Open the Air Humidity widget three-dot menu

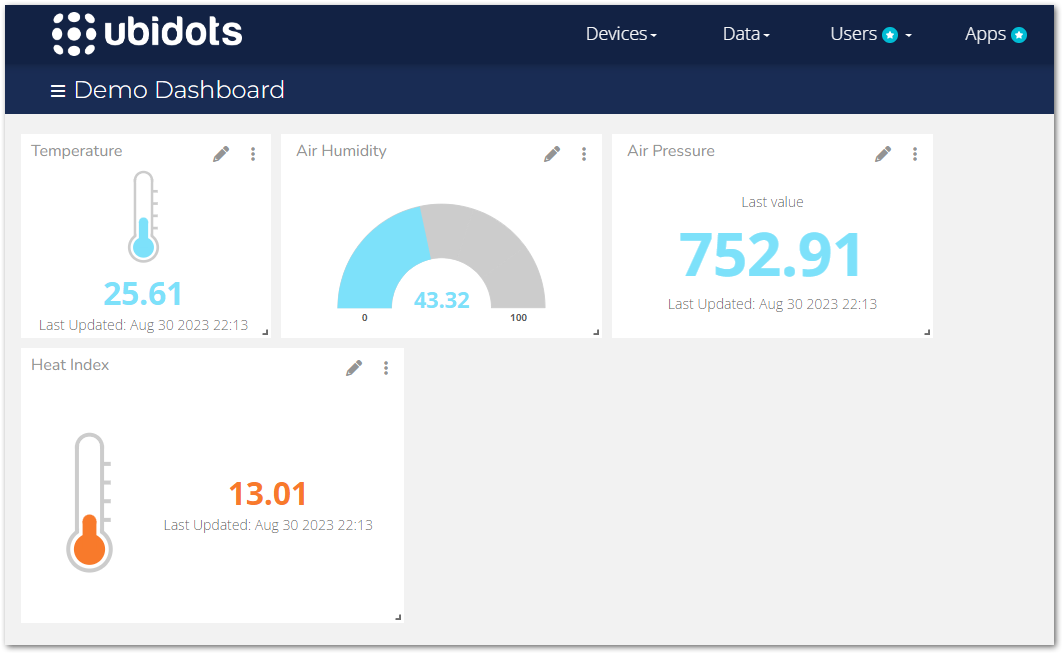(x=583, y=153)
